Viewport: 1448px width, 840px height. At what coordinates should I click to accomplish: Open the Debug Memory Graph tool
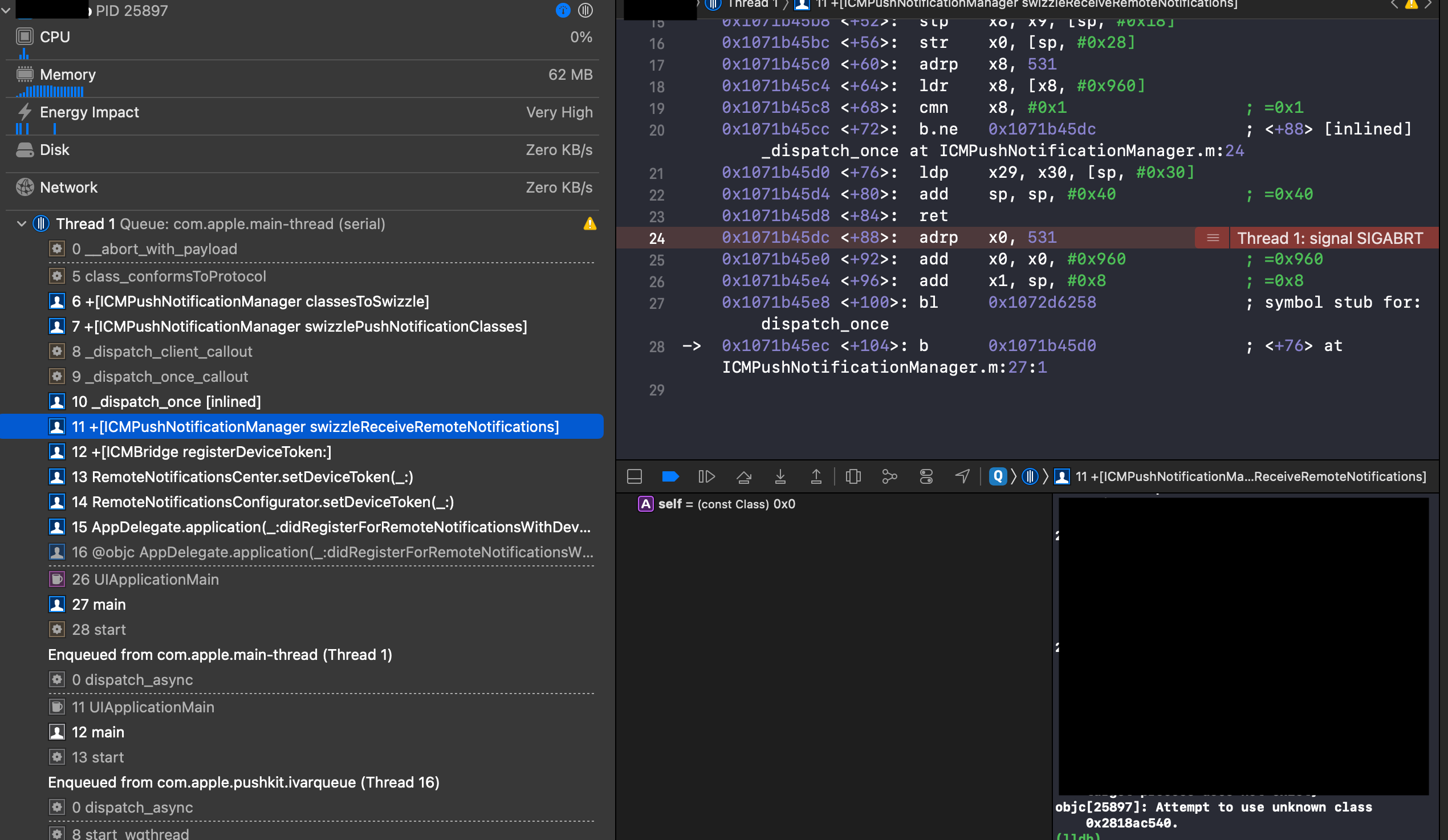click(889, 476)
